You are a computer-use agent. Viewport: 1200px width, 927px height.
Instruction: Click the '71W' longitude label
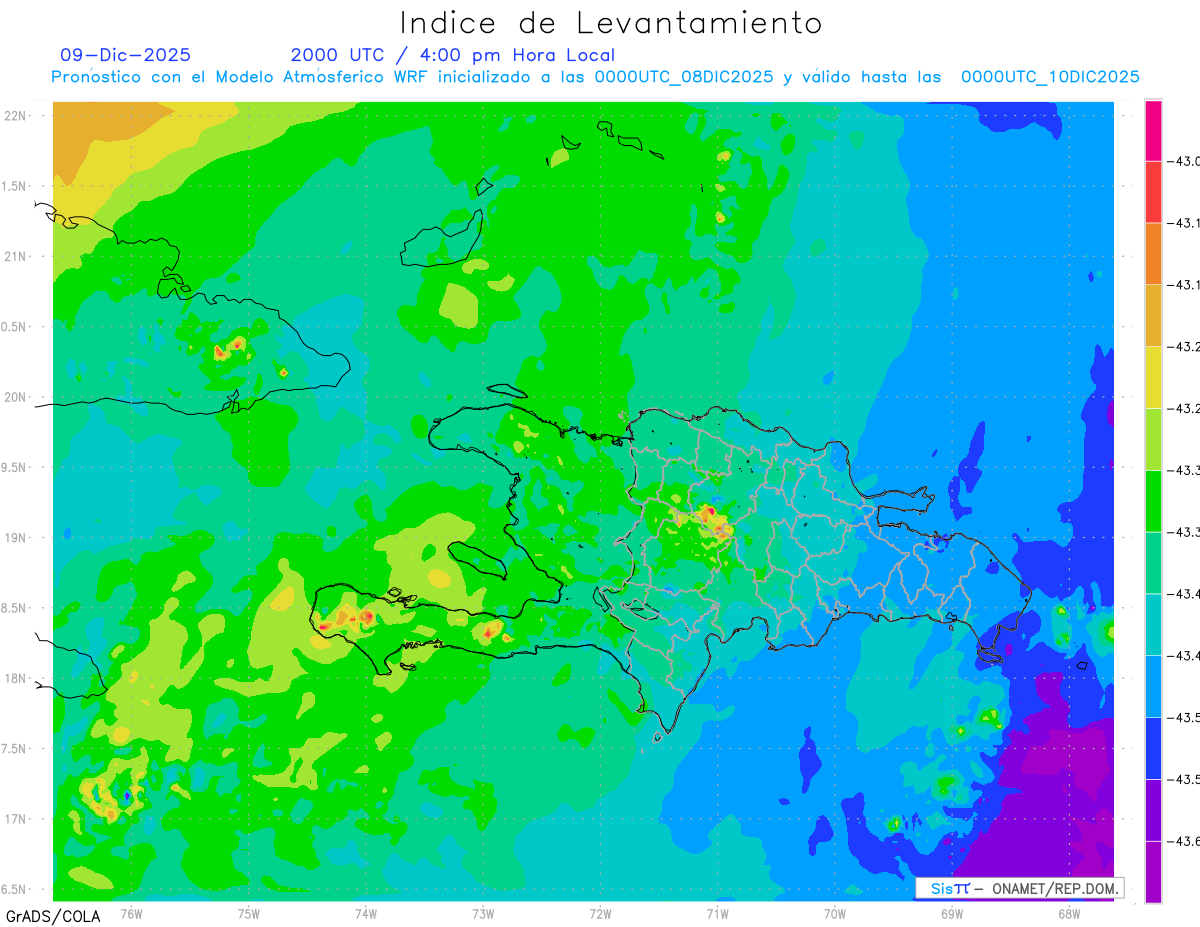pyautogui.click(x=717, y=913)
